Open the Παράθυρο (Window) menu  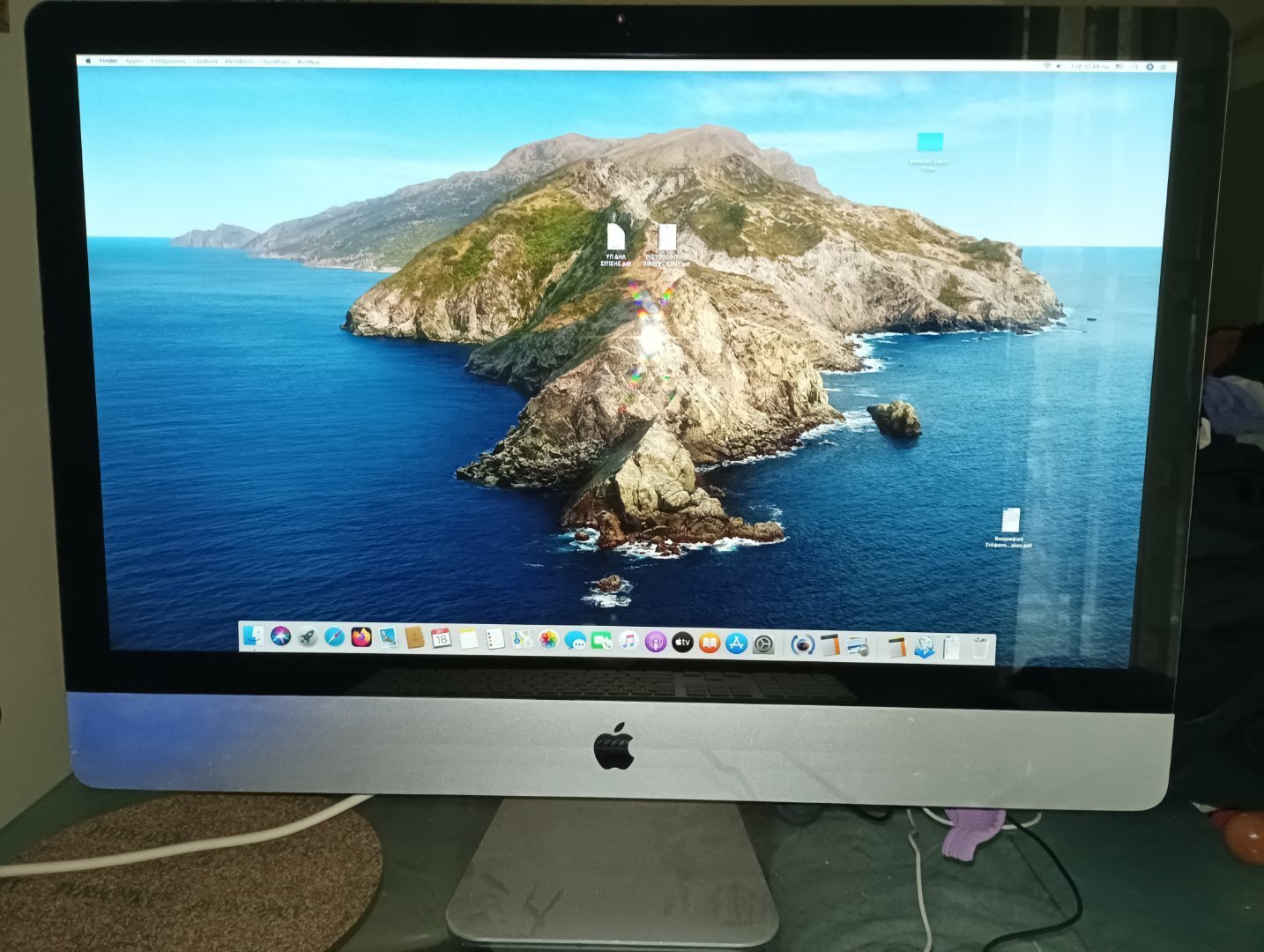tap(276, 62)
